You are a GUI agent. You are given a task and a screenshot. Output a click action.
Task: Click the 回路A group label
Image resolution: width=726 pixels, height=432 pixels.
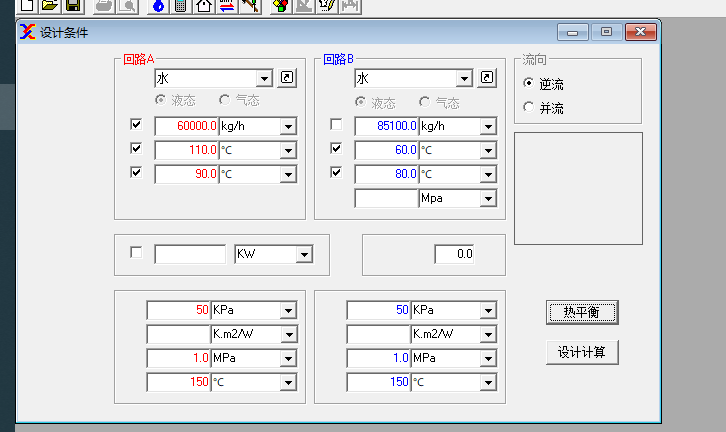(x=138, y=59)
